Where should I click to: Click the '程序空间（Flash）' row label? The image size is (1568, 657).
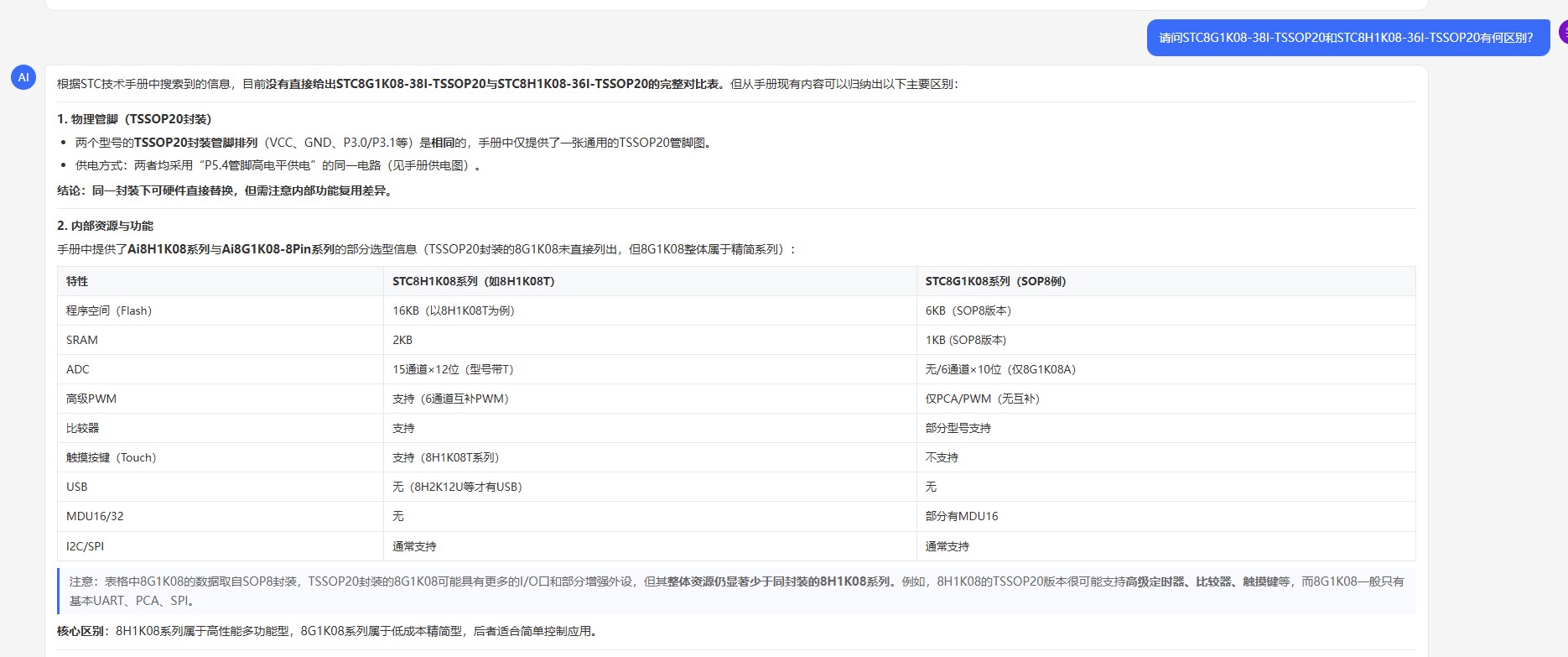point(221,310)
